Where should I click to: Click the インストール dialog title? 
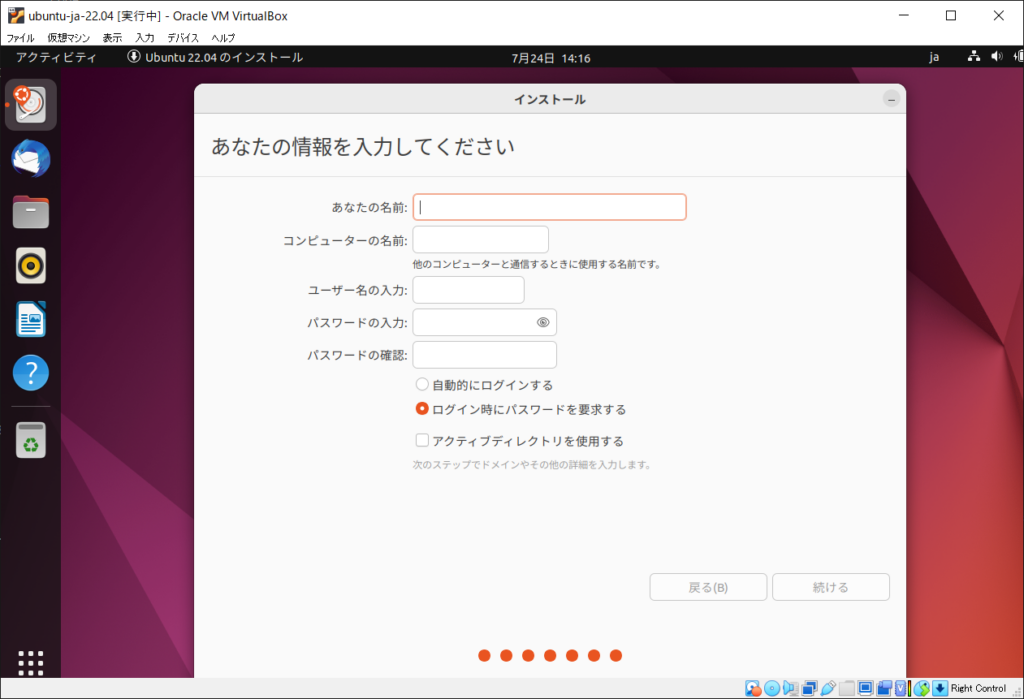[550, 99]
